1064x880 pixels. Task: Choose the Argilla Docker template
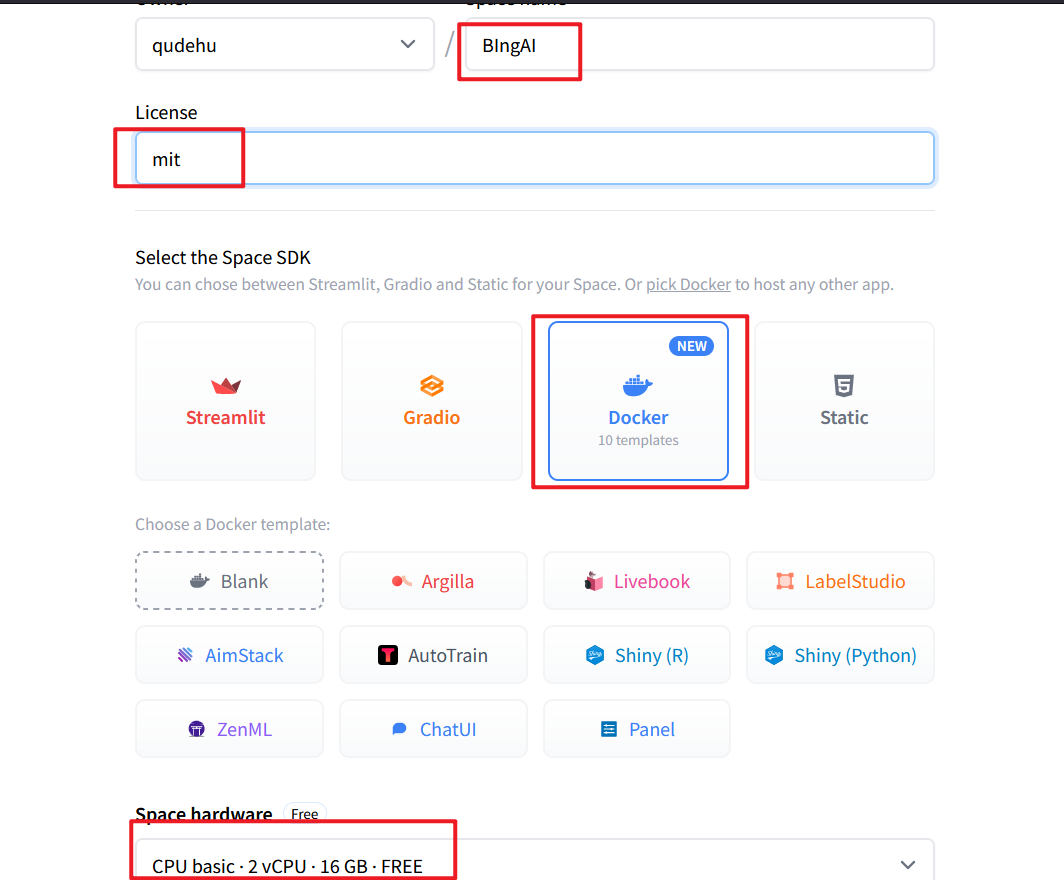pos(433,580)
